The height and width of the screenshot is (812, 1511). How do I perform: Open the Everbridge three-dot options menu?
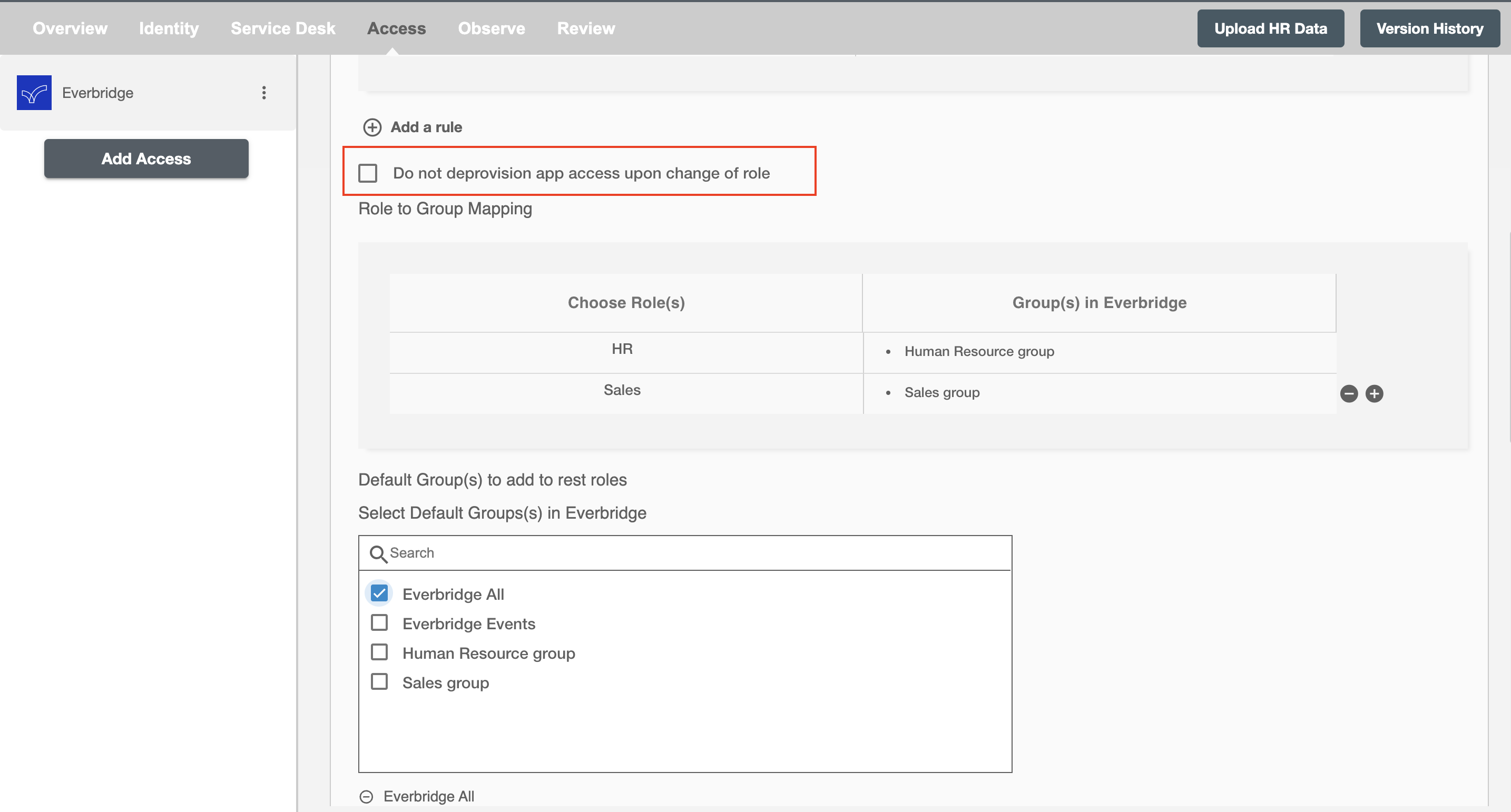pos(264,93)
